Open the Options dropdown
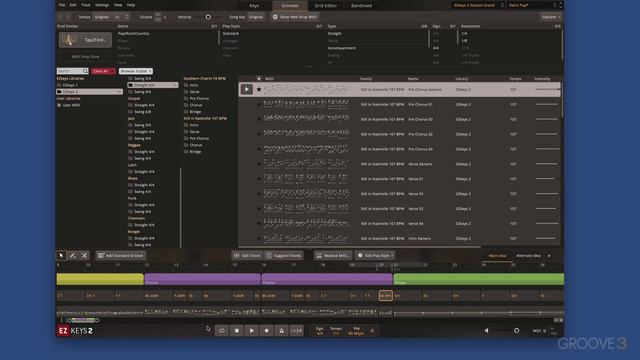Image resolution: width=640 pixels, height=360 pixels. tap(551, 17)
